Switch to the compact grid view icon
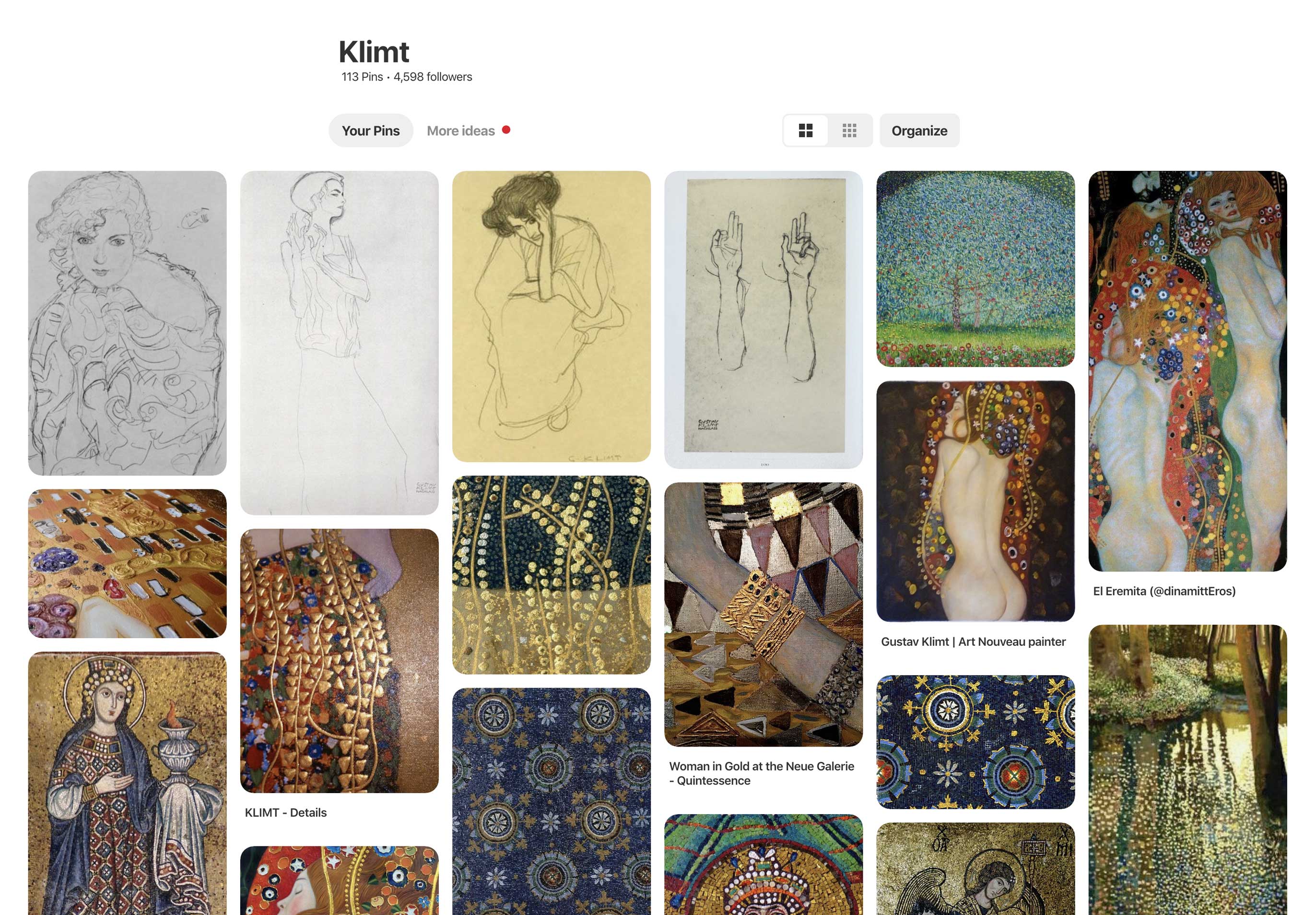 [849, 131]
